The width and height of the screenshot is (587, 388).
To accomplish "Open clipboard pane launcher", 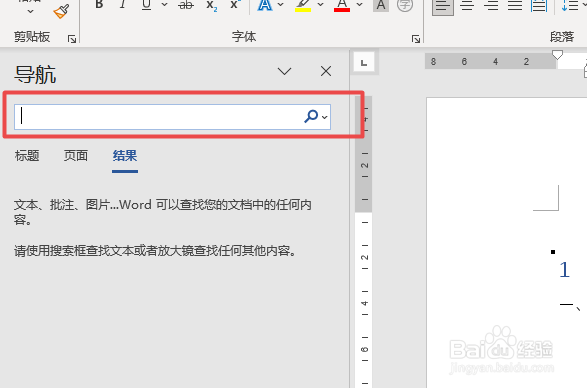I will (72, 39).
